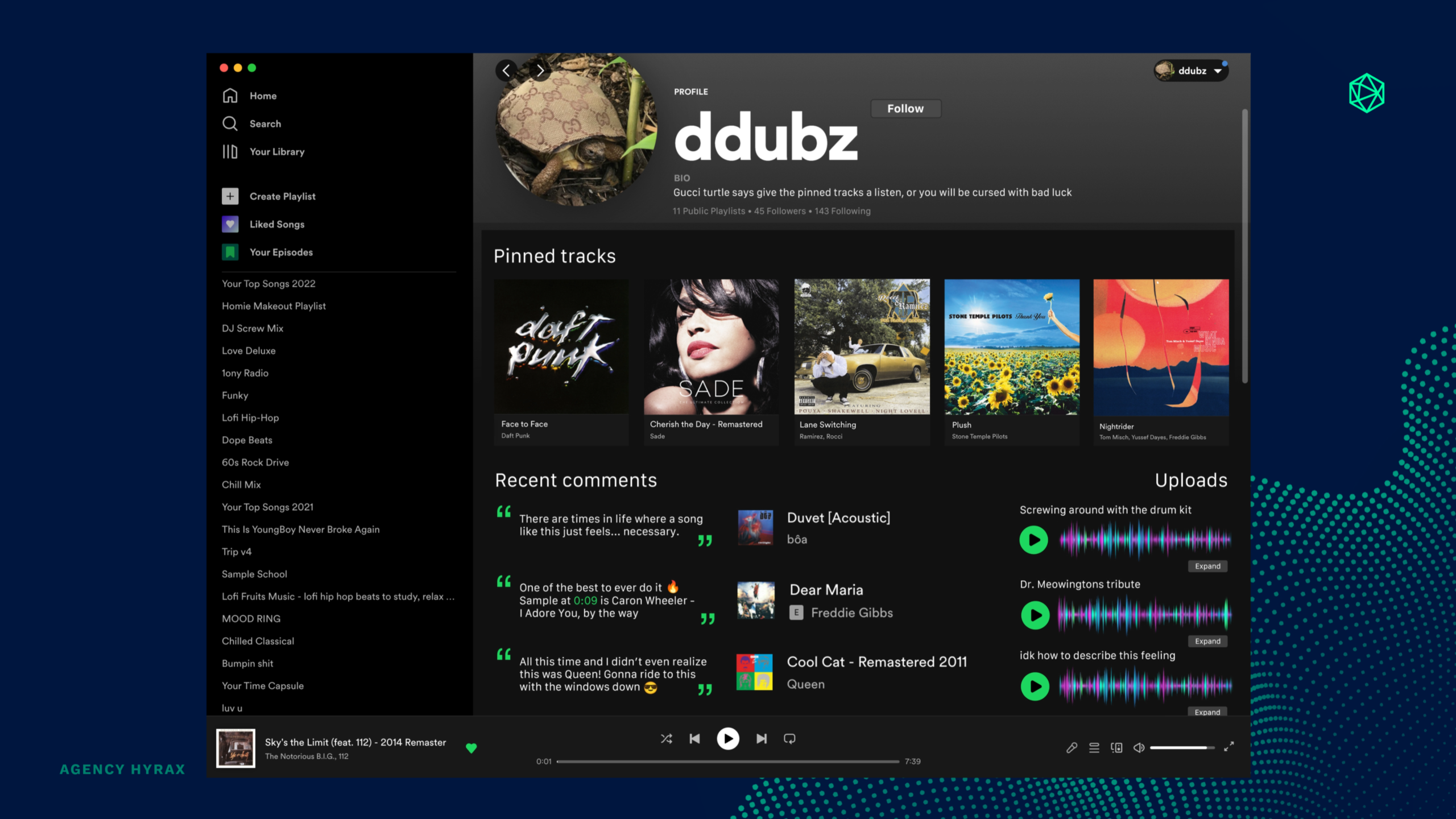Open the lyrics microphone icon
Image resolution: width=1456 pixels, height=819 pixels.
[x=1072, y=747]
